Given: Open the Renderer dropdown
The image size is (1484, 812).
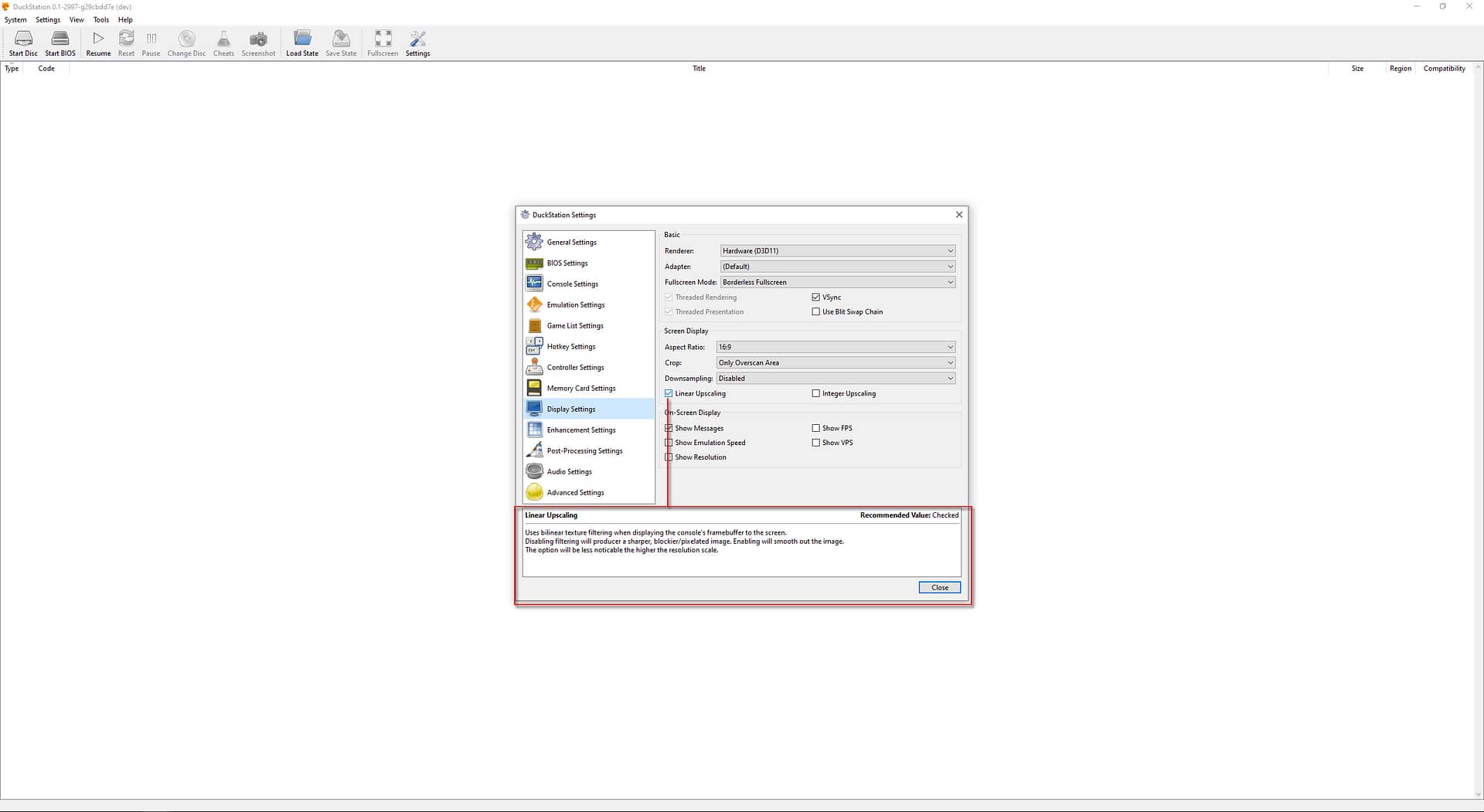Looking at the screenshot, I should pyautogui.click(x=837, y=251).
